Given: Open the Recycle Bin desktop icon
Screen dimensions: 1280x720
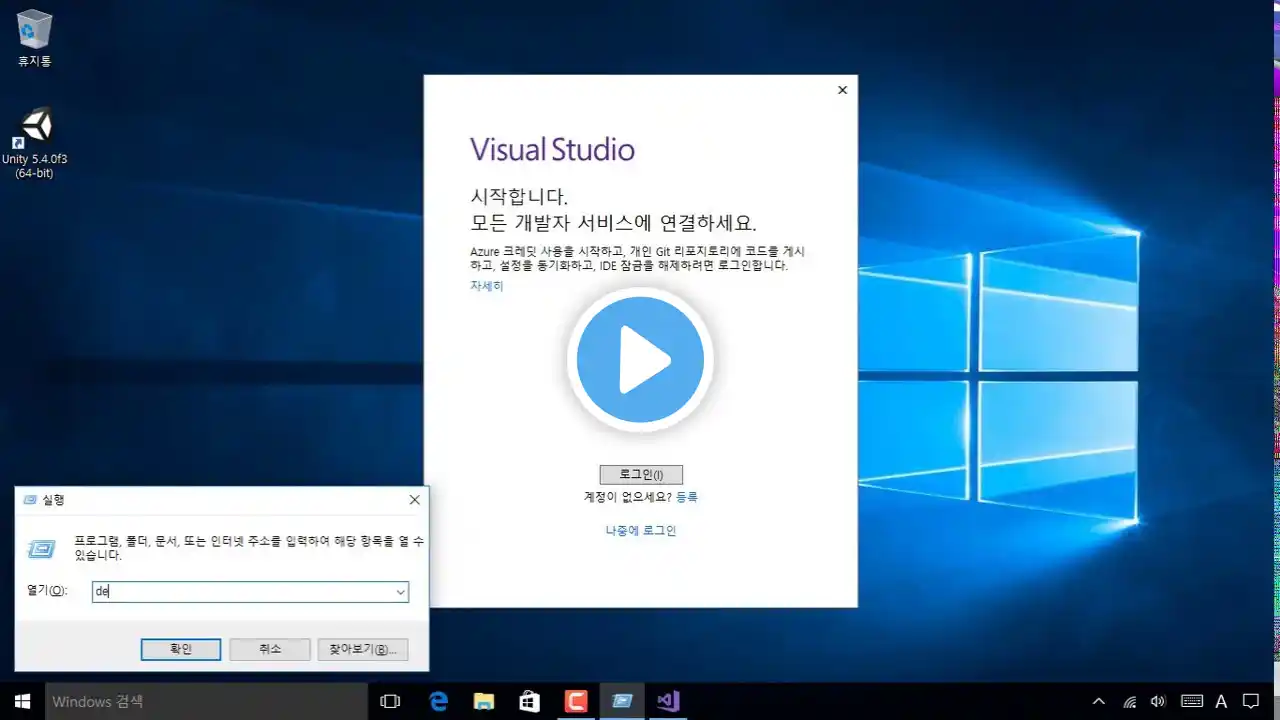Looking at the screenshot, I should pos(34,38).
